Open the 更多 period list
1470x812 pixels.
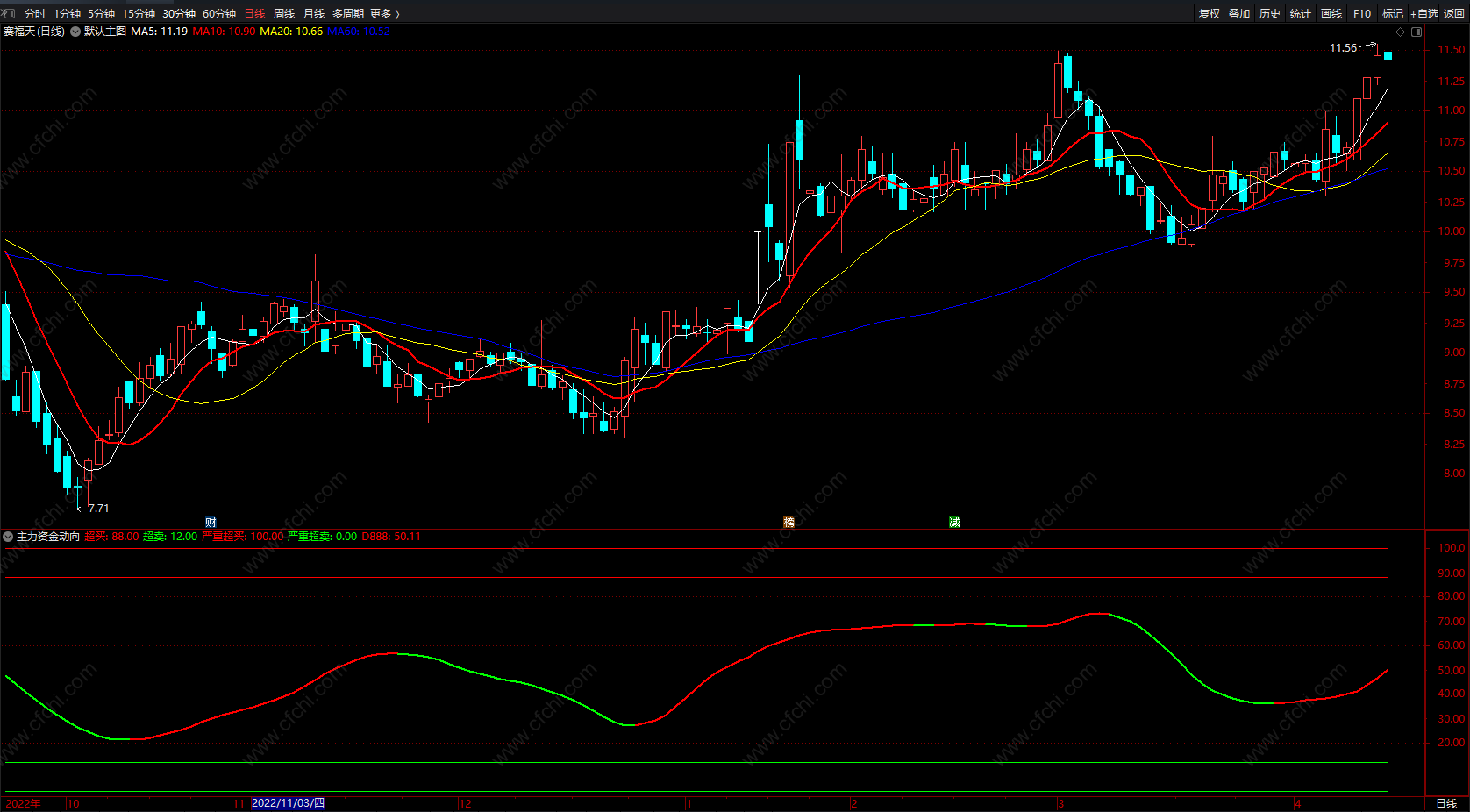coord(385,14)
